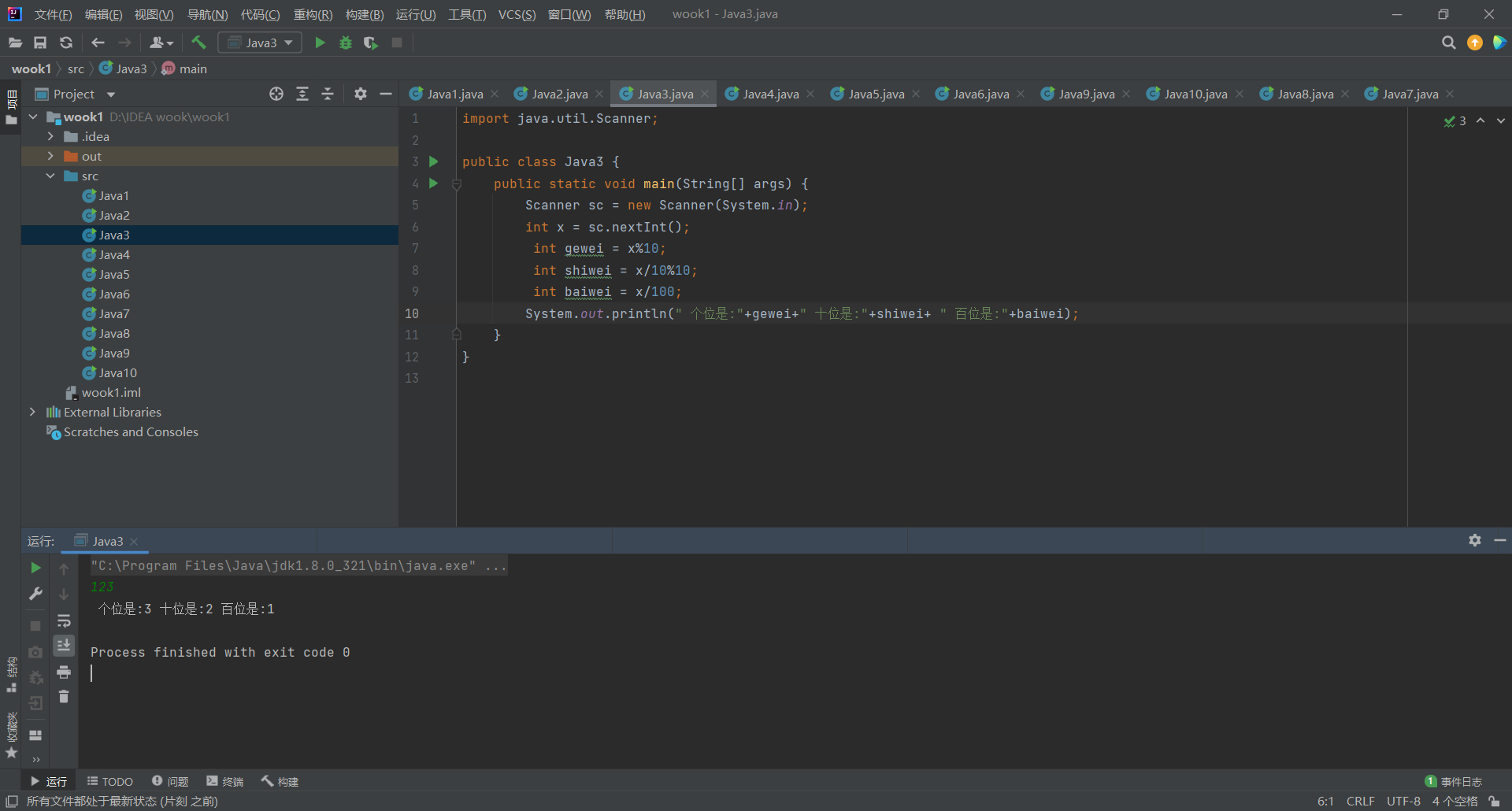Hide the Run tool window
Screen dimensions: 1512x811
pyautogui.click(x=1500, y=540)
